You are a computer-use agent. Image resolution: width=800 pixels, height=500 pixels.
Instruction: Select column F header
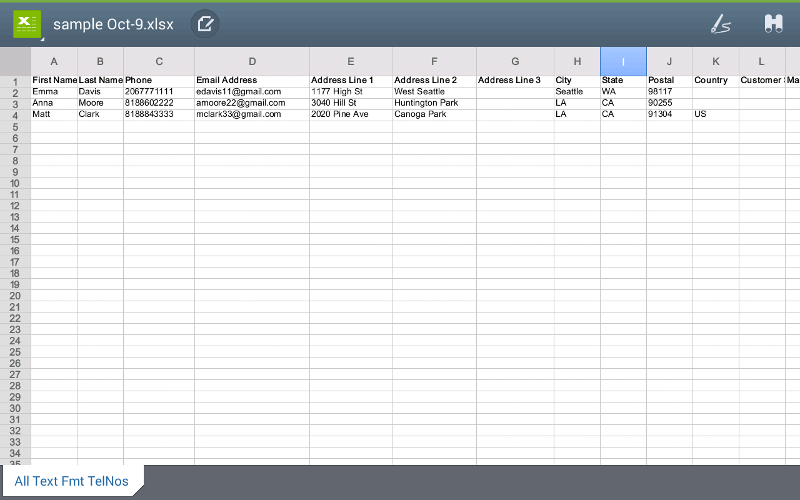(435, 61)
